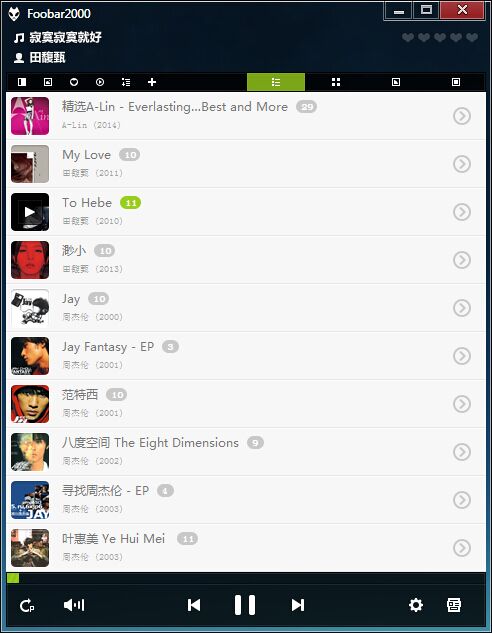Screen dimensions: 492x633
Task: Expand the My Love album arrow
Action: pos(462,164)
